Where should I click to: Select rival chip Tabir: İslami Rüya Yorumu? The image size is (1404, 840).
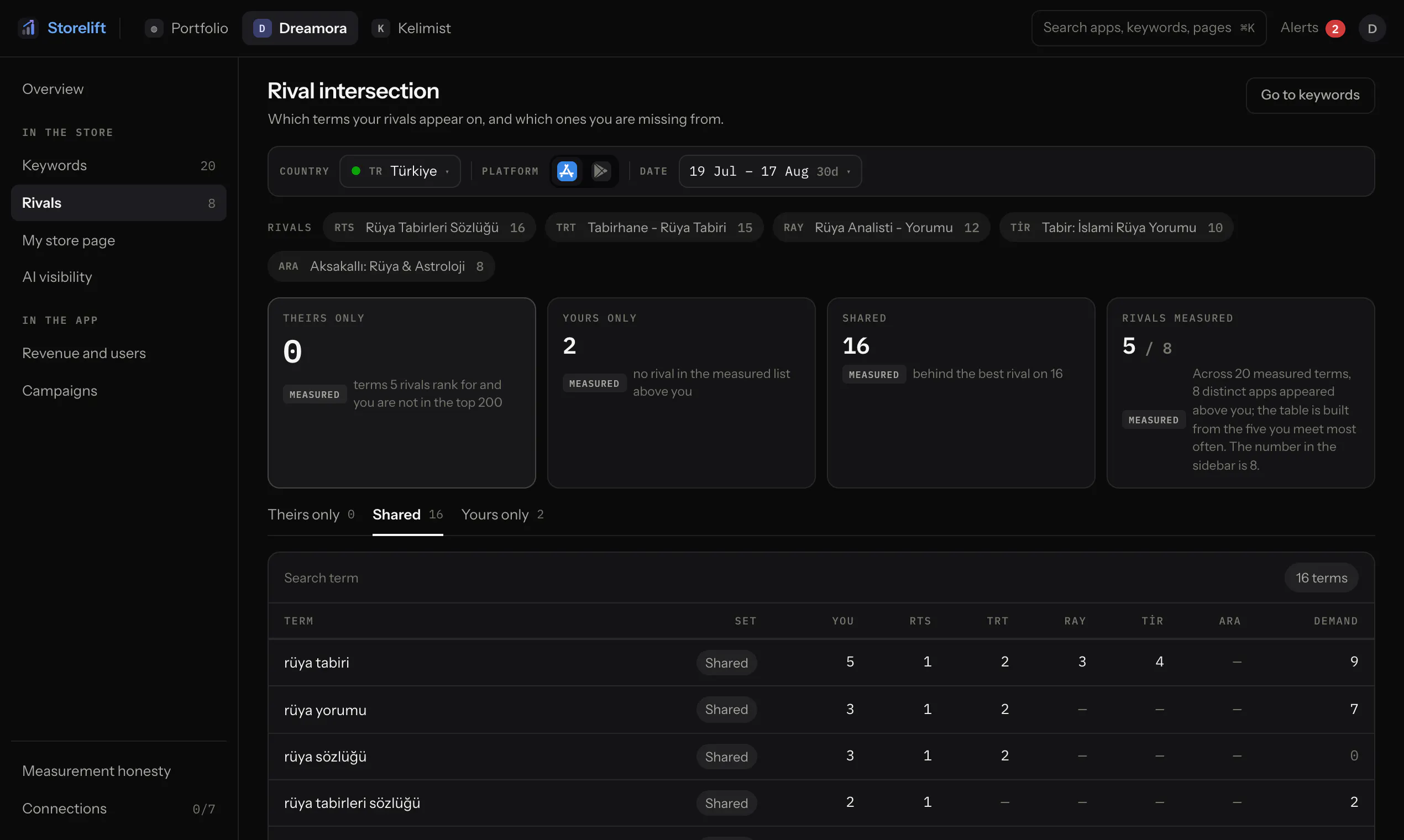(1116, 228)
